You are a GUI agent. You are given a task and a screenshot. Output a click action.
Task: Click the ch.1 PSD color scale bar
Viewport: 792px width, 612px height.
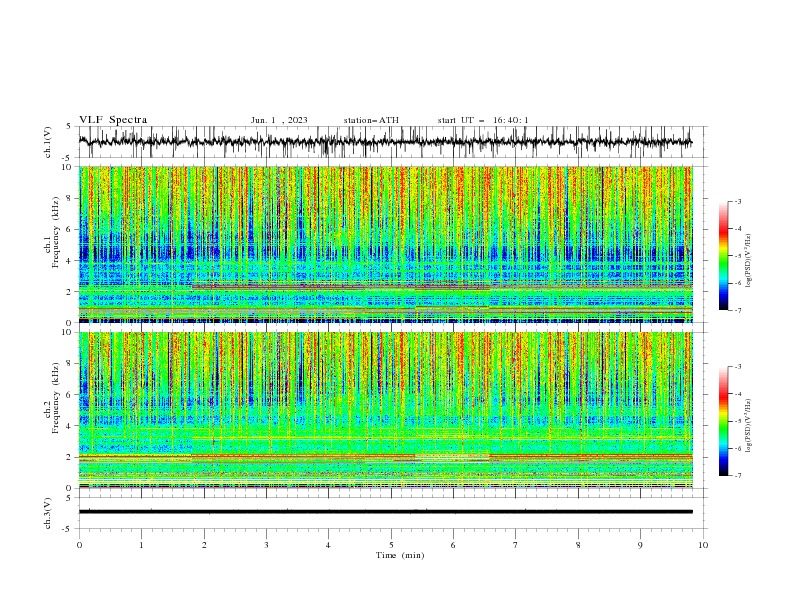coord(723,256)
